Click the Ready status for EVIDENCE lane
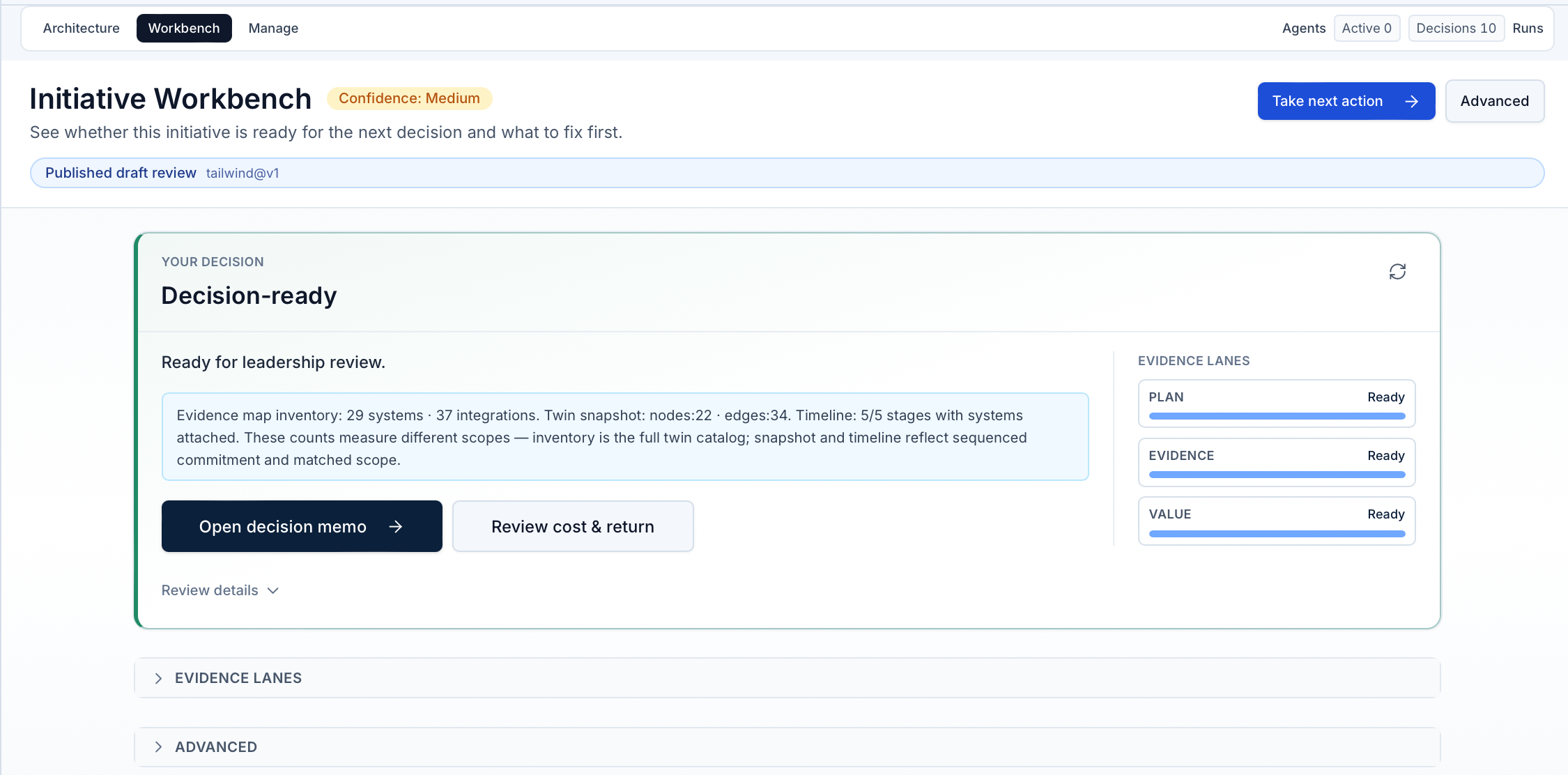Image resolution: width=1568 pixels, height=775 pixels. (1385, 456)
